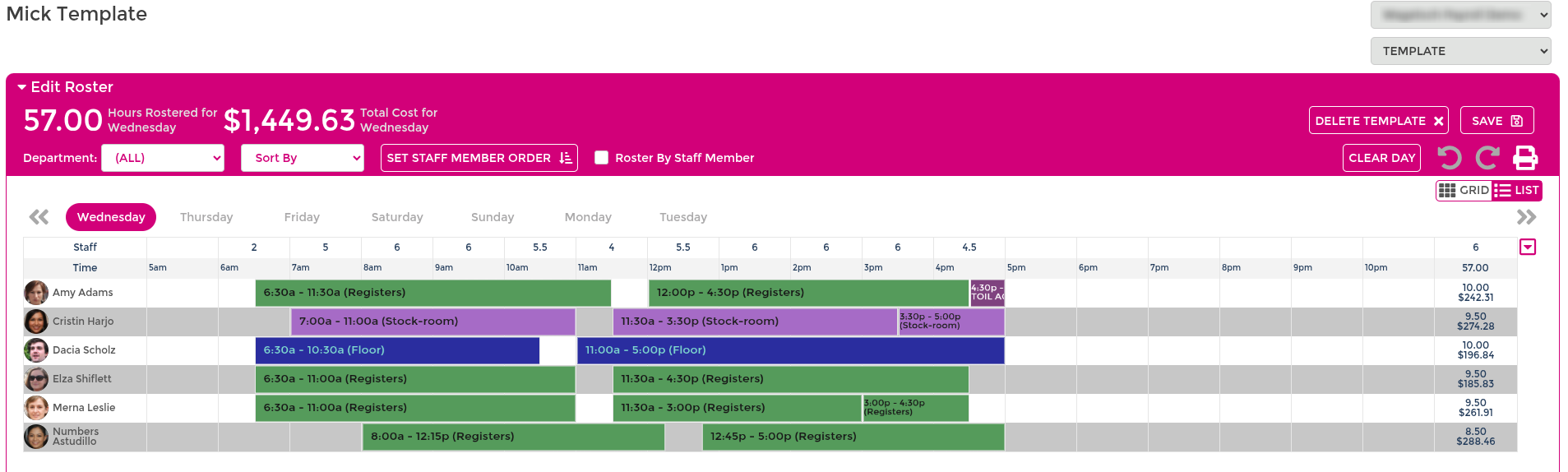
Task: Undo the last roster change
Action: (x=1450, y=157)
